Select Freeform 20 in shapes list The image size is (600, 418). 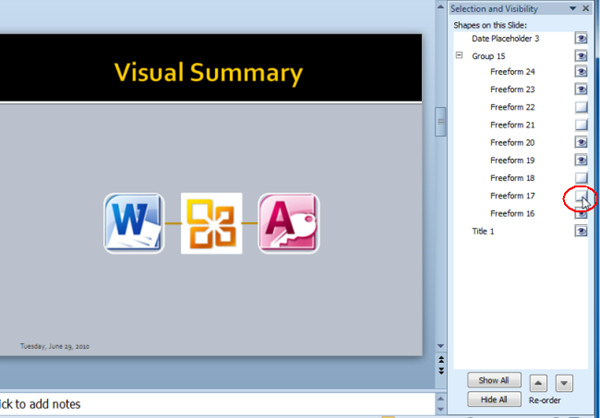pos(512,142)
